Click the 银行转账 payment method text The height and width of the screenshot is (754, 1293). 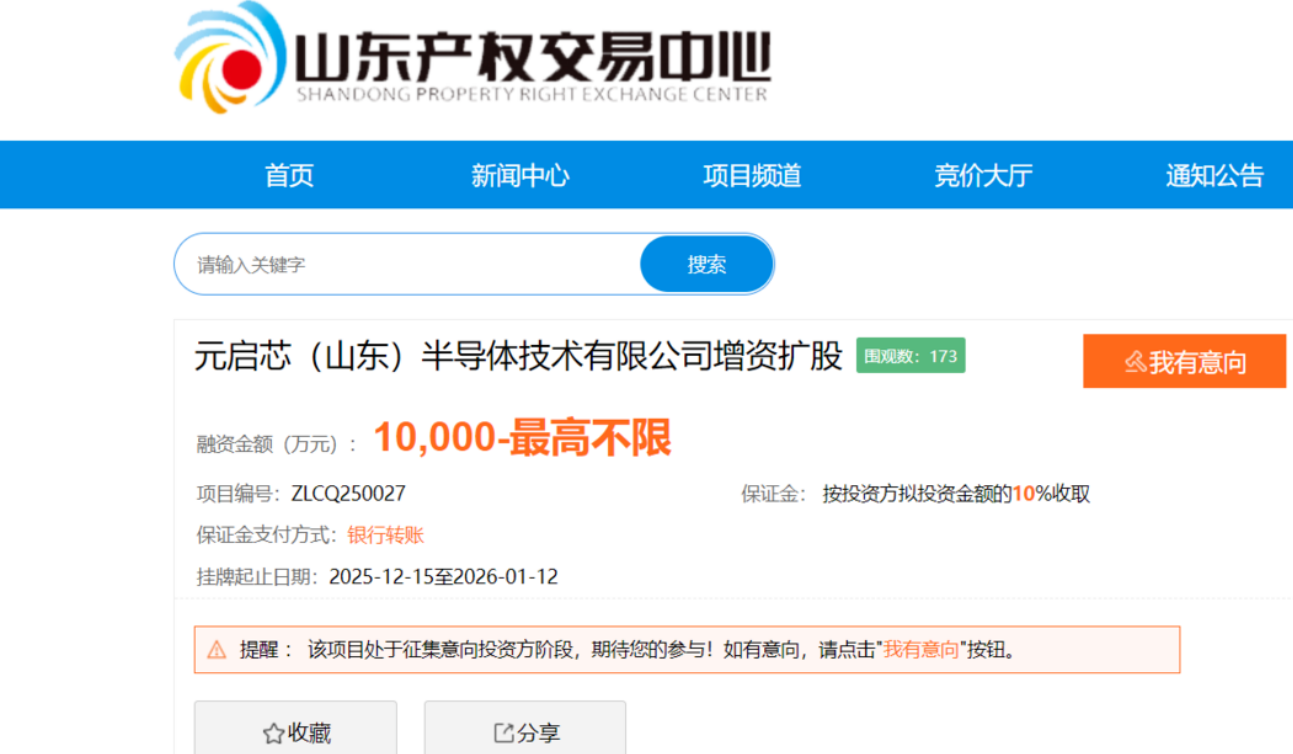click(386, 535)
